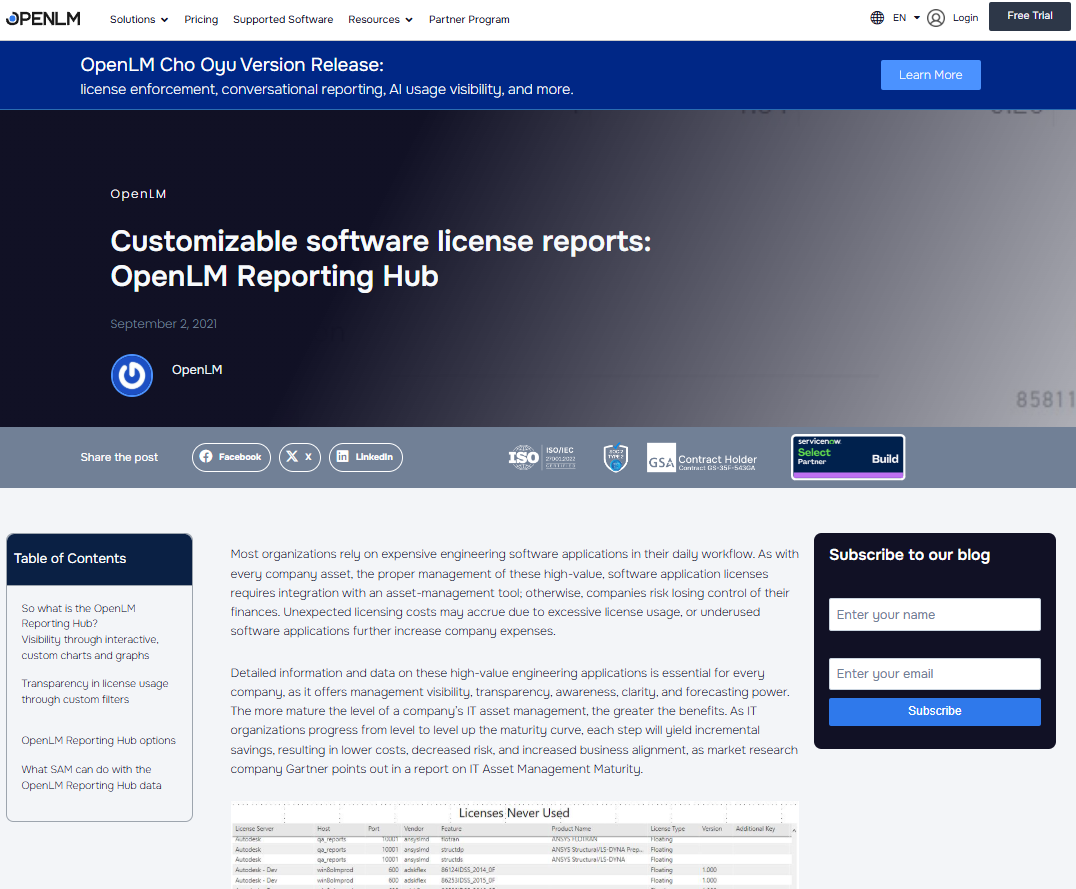
Task: Open Supported Software page
Action: 283,19
